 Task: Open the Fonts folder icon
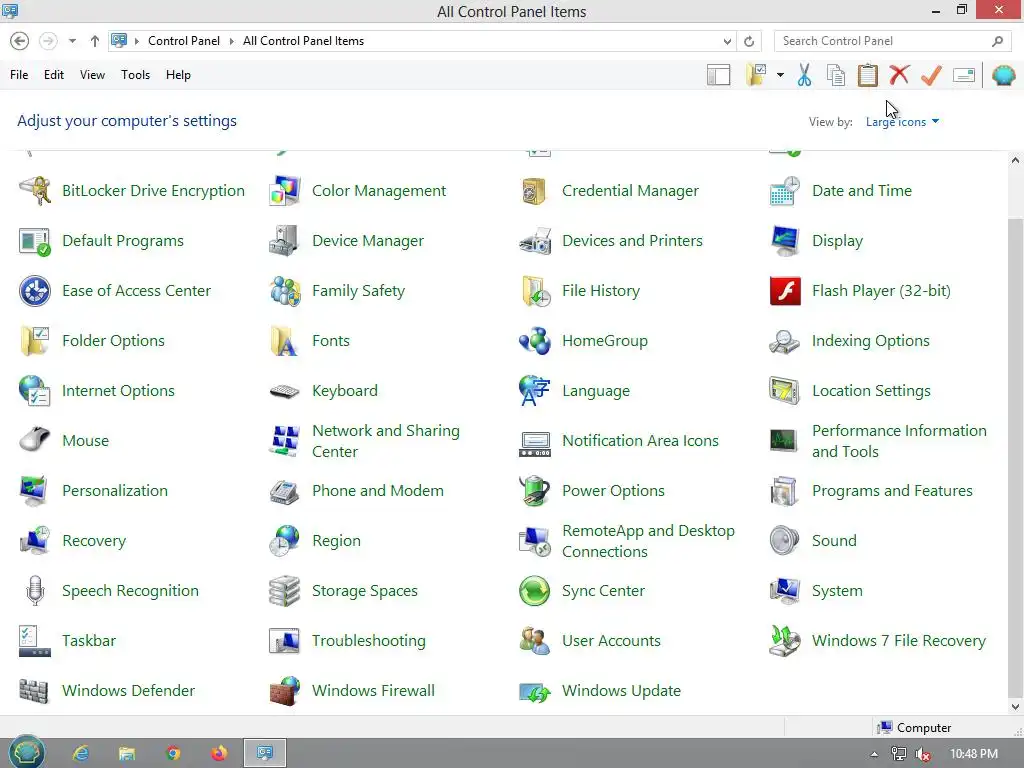pos(285,341)
